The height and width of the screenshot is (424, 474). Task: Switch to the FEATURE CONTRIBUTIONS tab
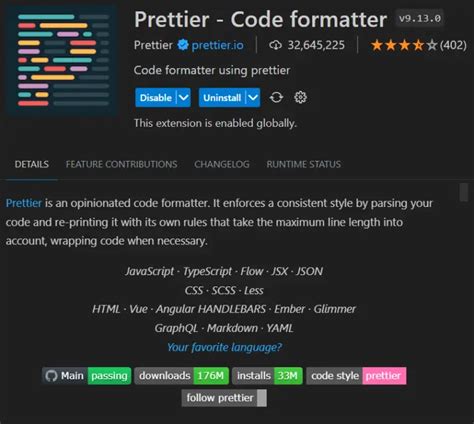pyautogui.click(x=121, y=164)
